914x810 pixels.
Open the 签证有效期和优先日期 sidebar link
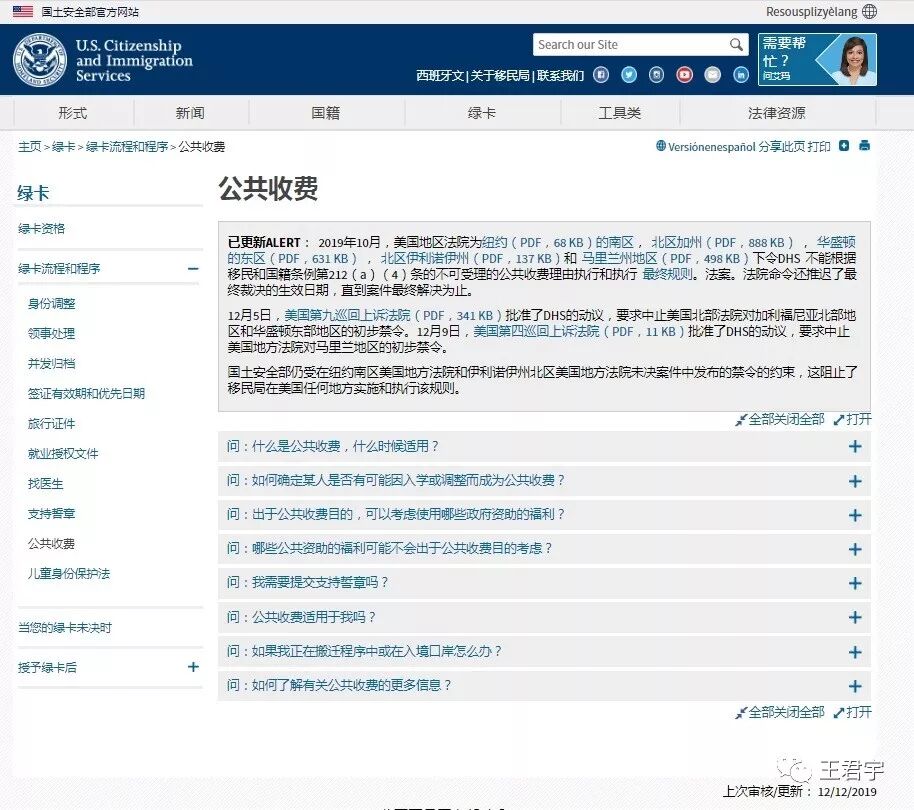tap(86, 393)
